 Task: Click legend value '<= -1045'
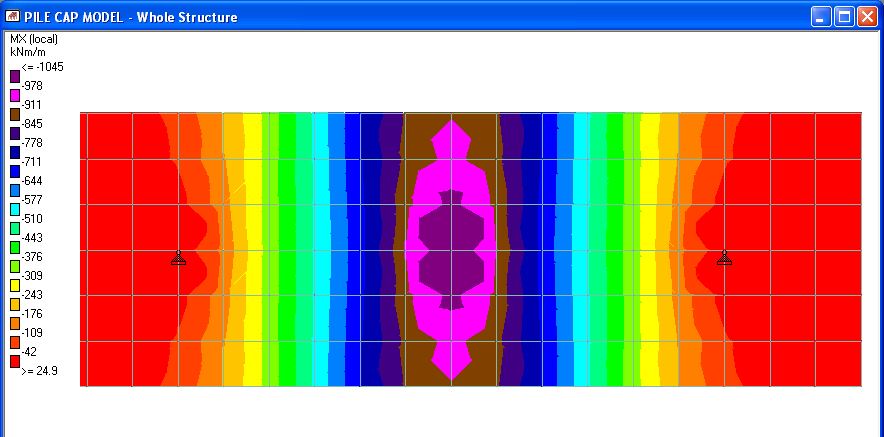[42, 67]
